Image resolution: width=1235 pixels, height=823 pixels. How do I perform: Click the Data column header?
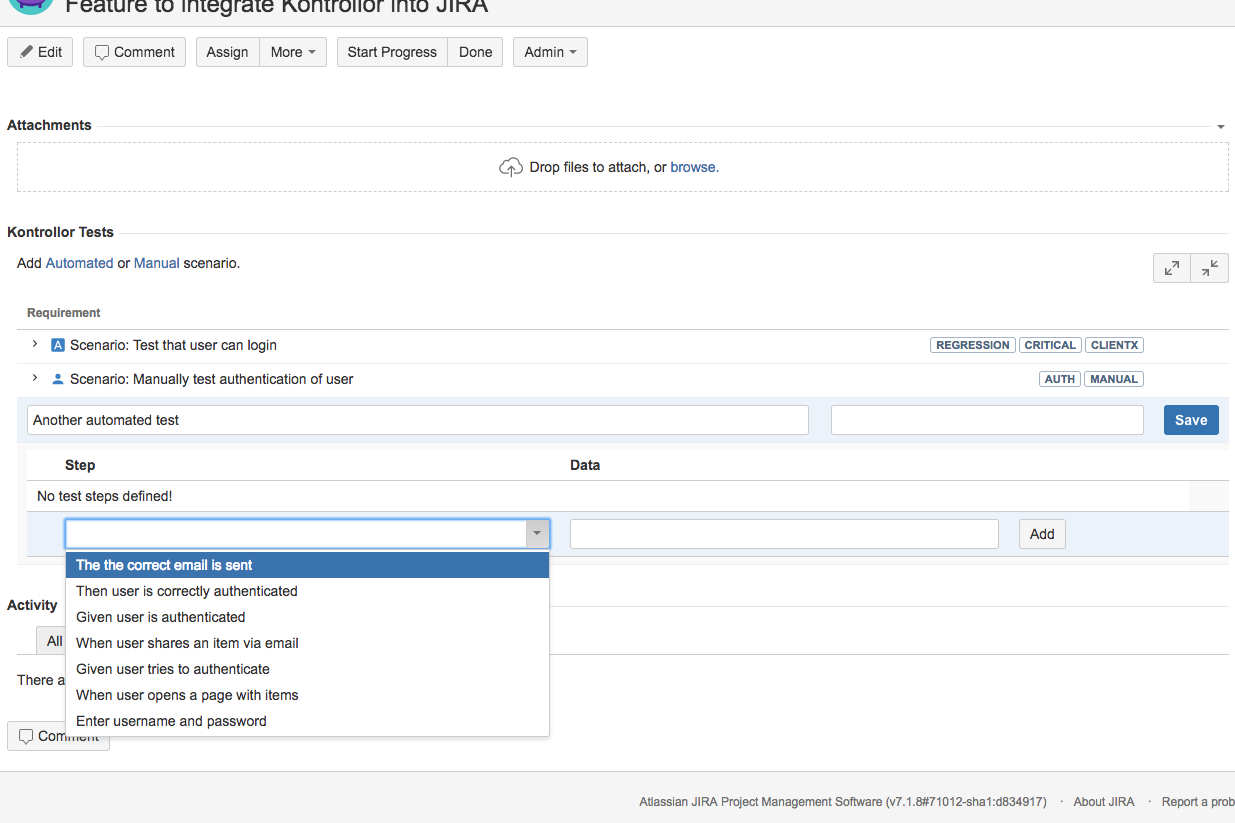click(x=585, y=465)
